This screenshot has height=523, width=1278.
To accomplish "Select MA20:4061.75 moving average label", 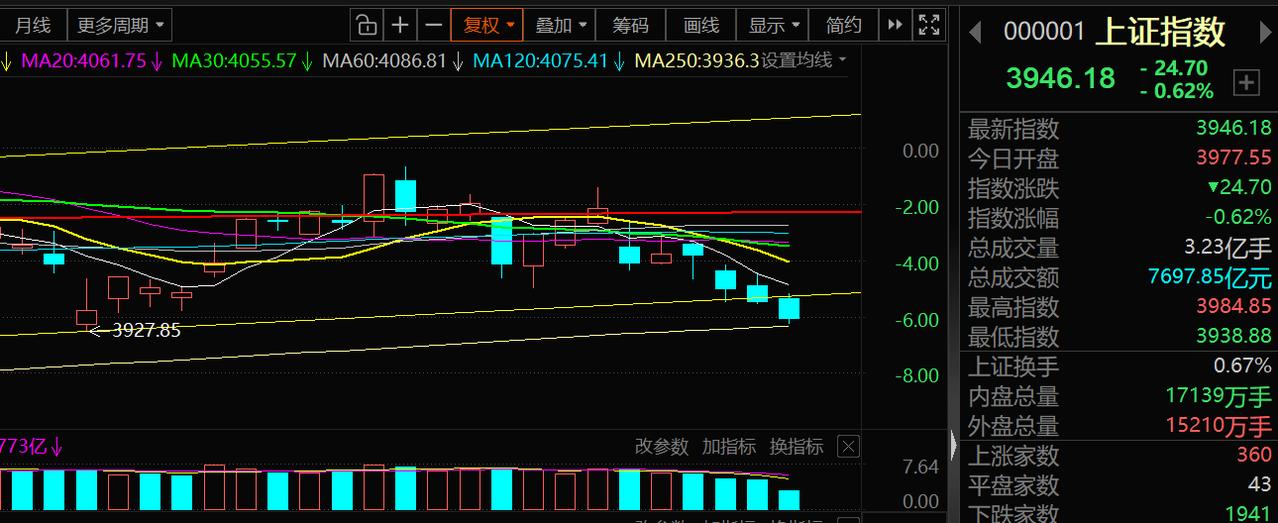I will tap(84, 60).
